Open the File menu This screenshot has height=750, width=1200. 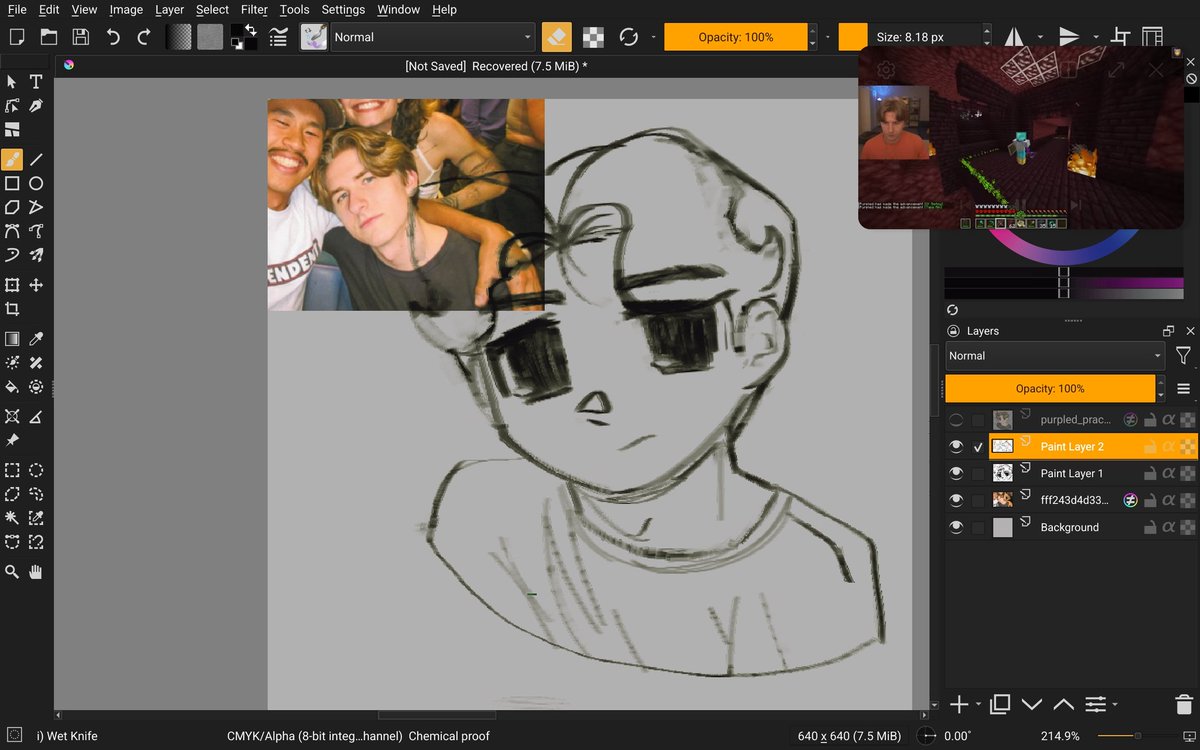[x=17, y=9]
